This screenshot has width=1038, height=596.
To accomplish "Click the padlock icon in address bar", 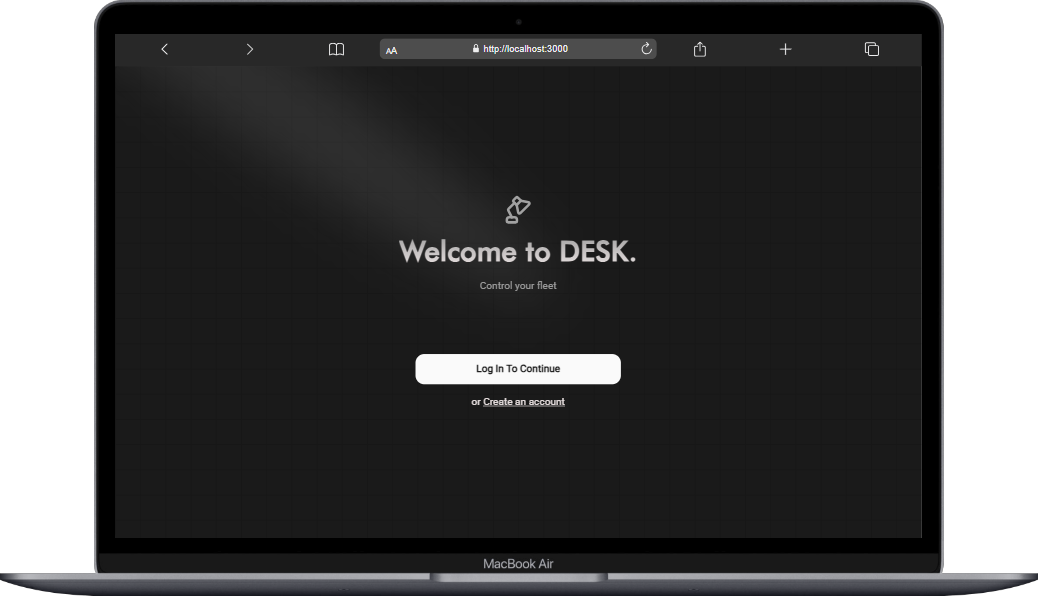I will (x=476, y=49).
